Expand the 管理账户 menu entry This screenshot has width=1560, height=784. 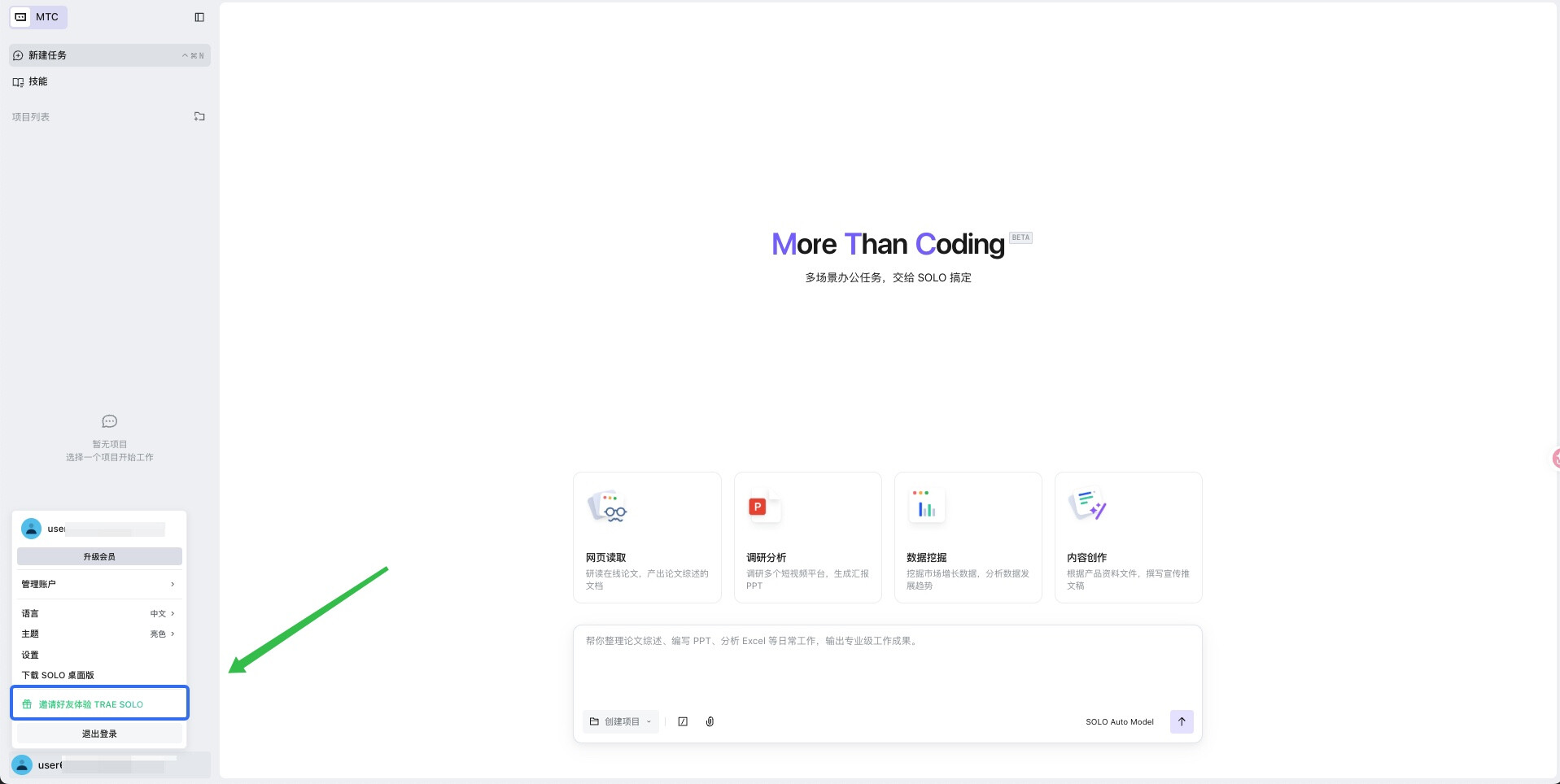98,584
